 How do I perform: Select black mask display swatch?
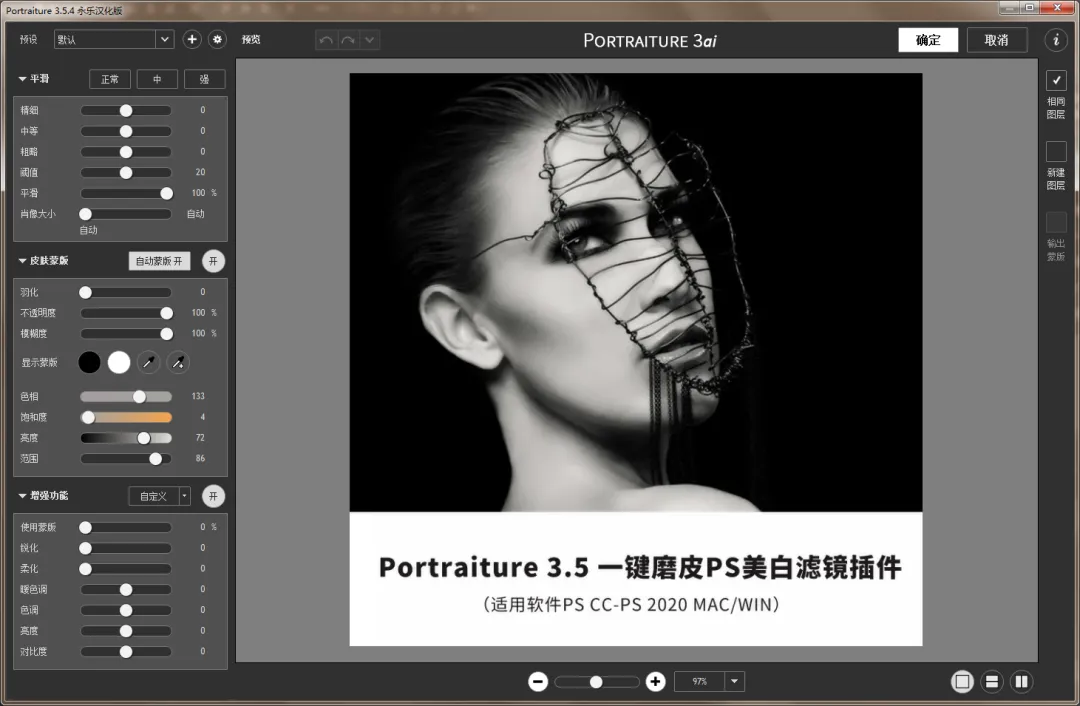tap(90, 362)
